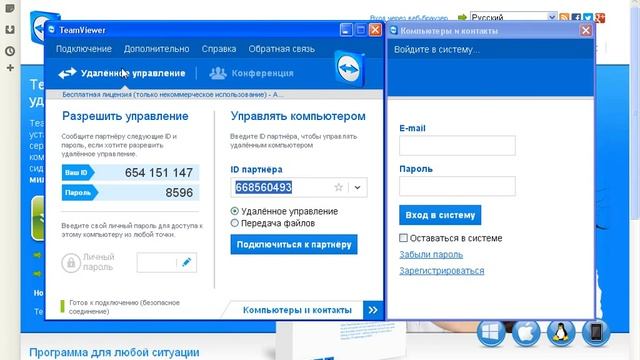Click the Забыли пароль link

tap(431, 254)
